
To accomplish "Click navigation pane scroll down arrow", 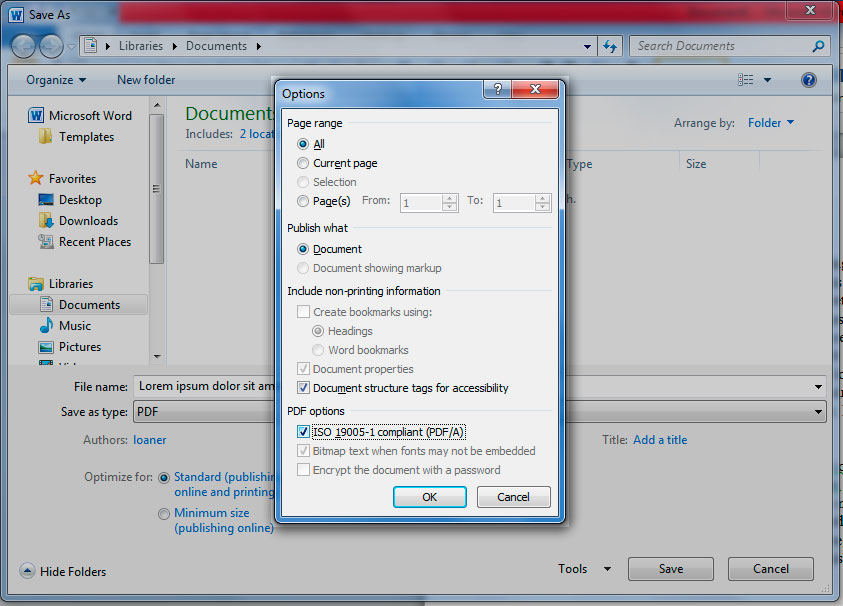I will tap(156, 356).
